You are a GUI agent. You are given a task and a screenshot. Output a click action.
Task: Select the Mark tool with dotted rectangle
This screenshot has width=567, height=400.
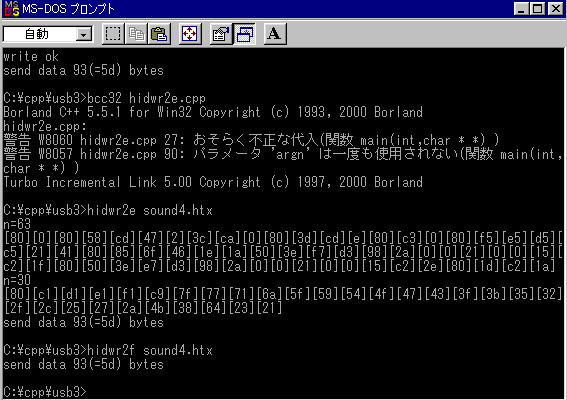coord(113,34)
